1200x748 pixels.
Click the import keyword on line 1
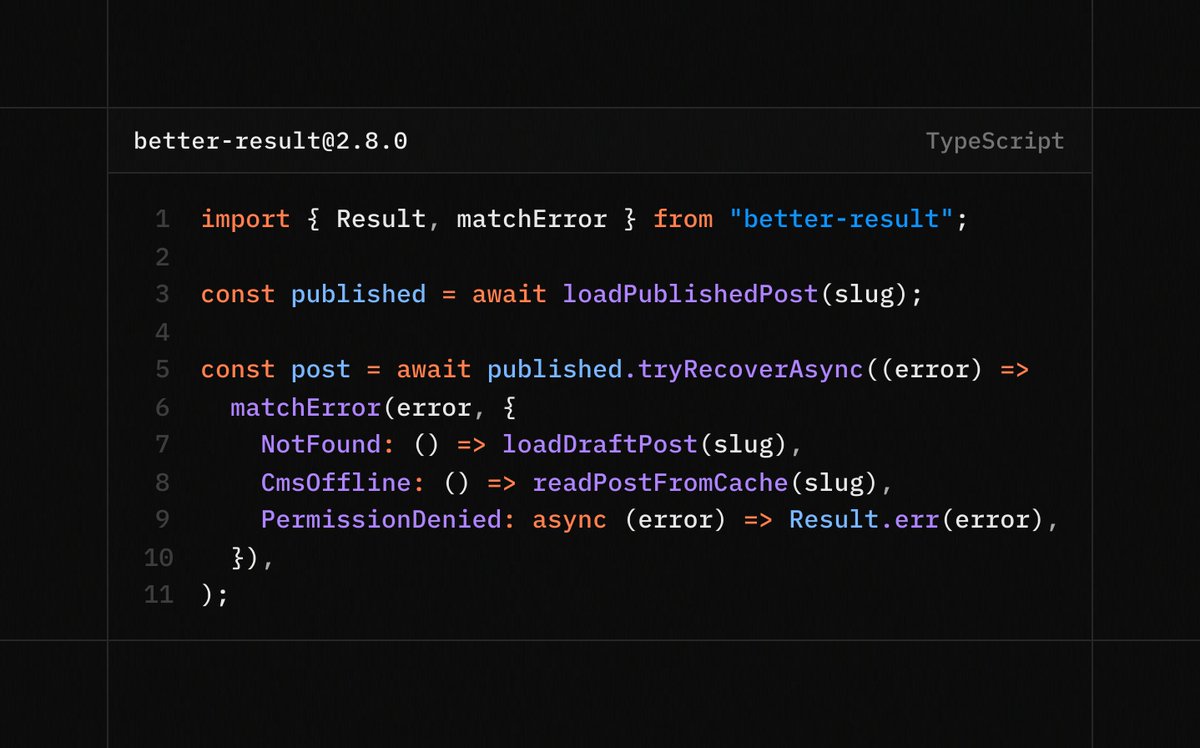pyautogui.click(x=245, y=219)
